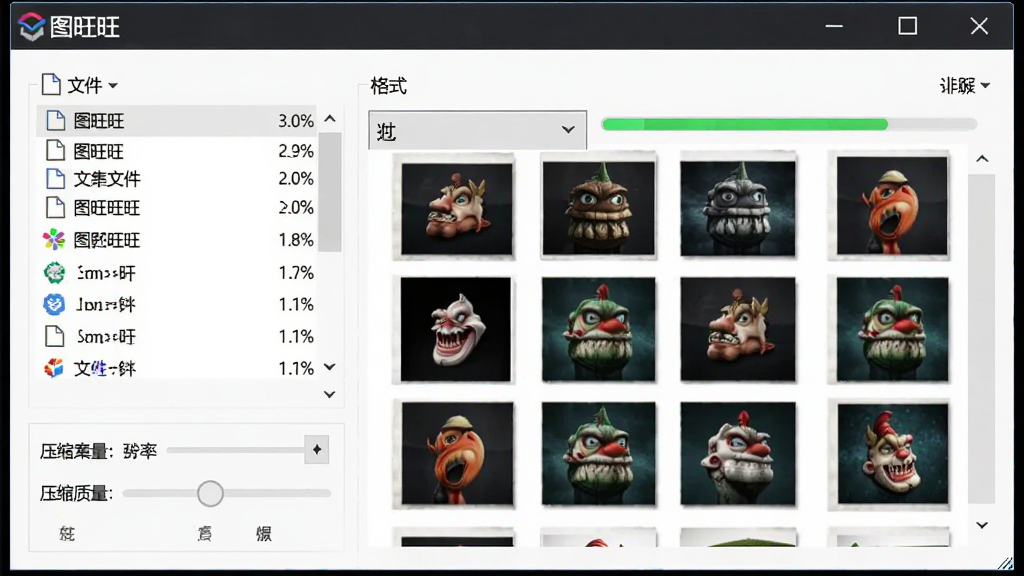This screenshot has width=1024, height=576.
Task: Click the thumbnail grid scroll-up arrow
Action: (x=982, y=159)
